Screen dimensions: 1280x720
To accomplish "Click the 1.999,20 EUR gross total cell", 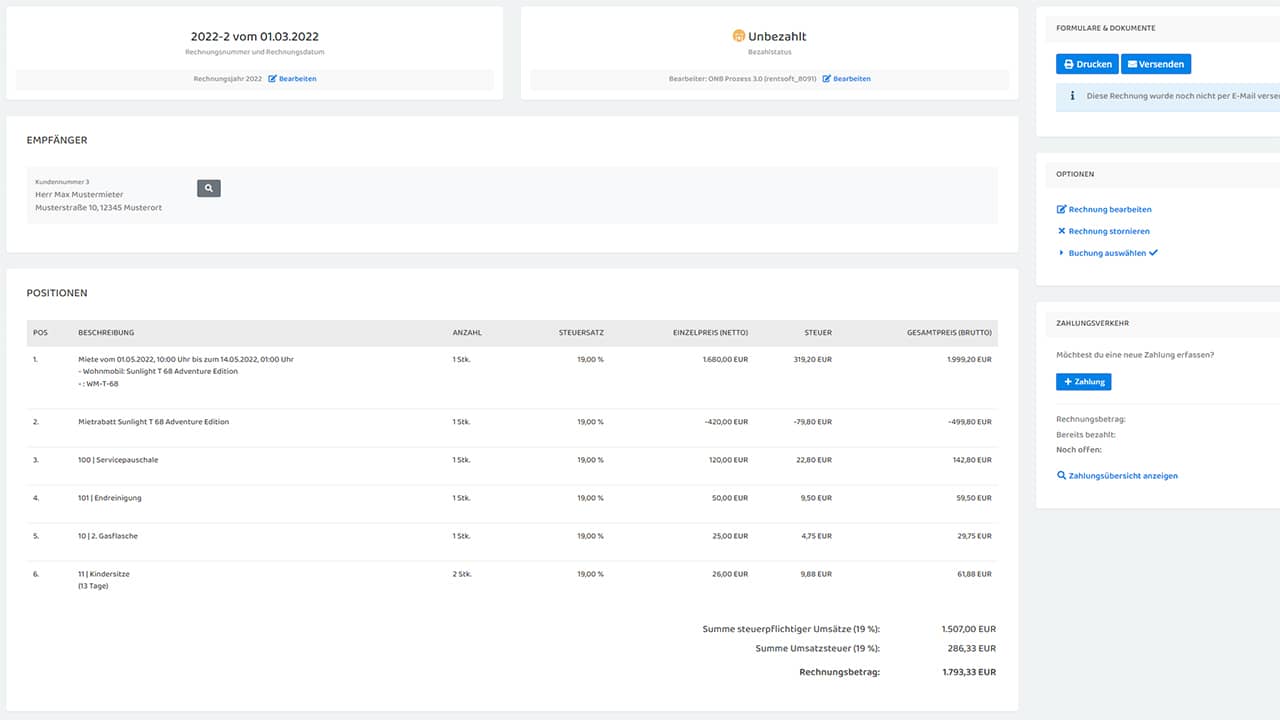I will tap(969, 359).
